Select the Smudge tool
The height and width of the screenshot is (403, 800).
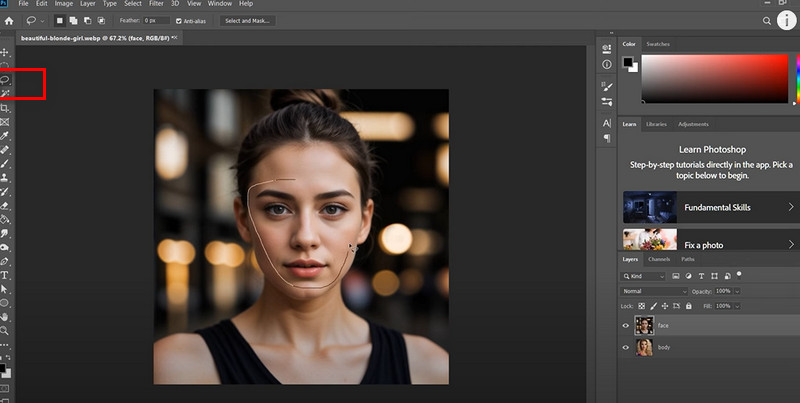5,233
